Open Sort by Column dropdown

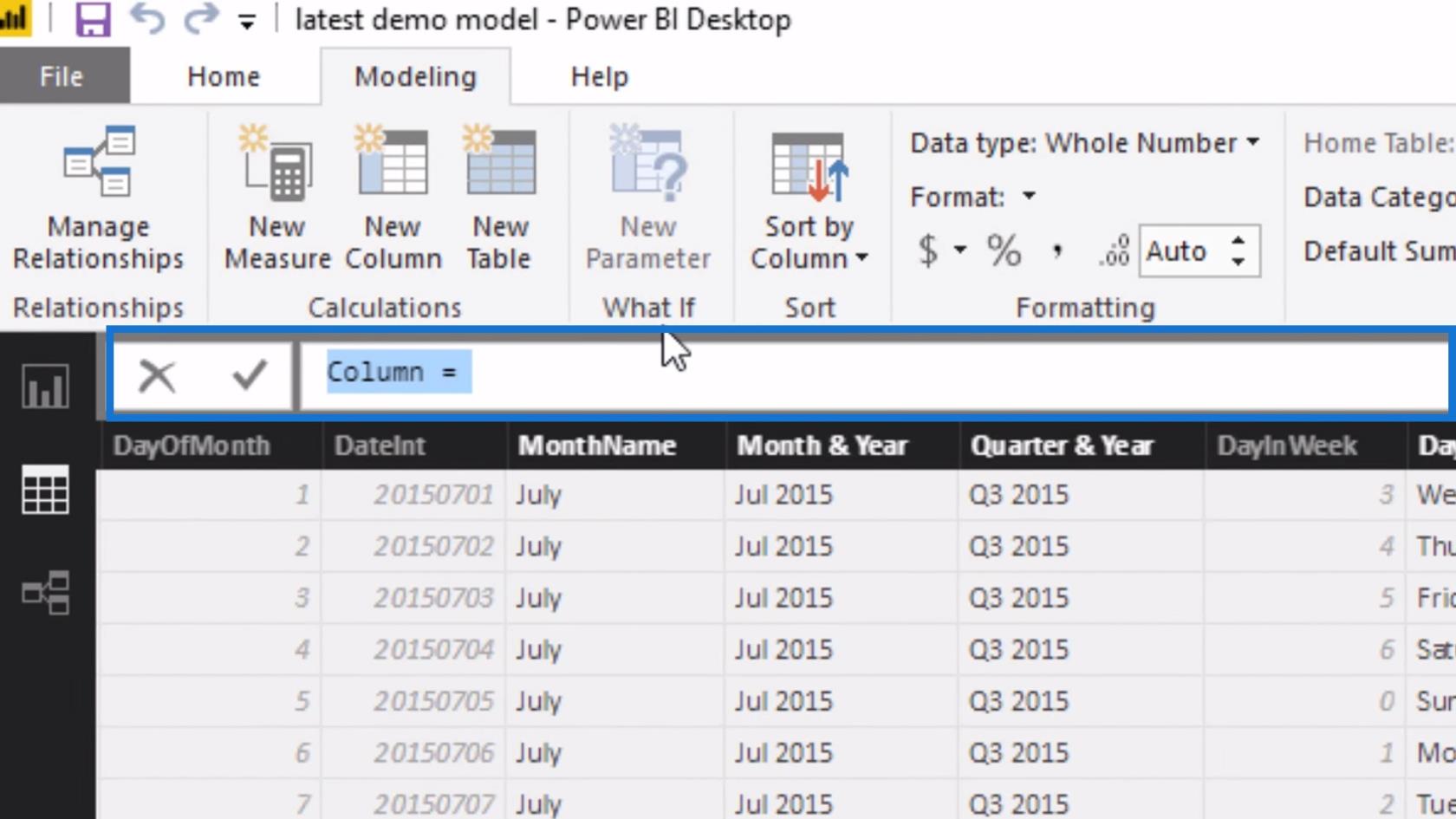pyautogui.click(x=809, y=201)
